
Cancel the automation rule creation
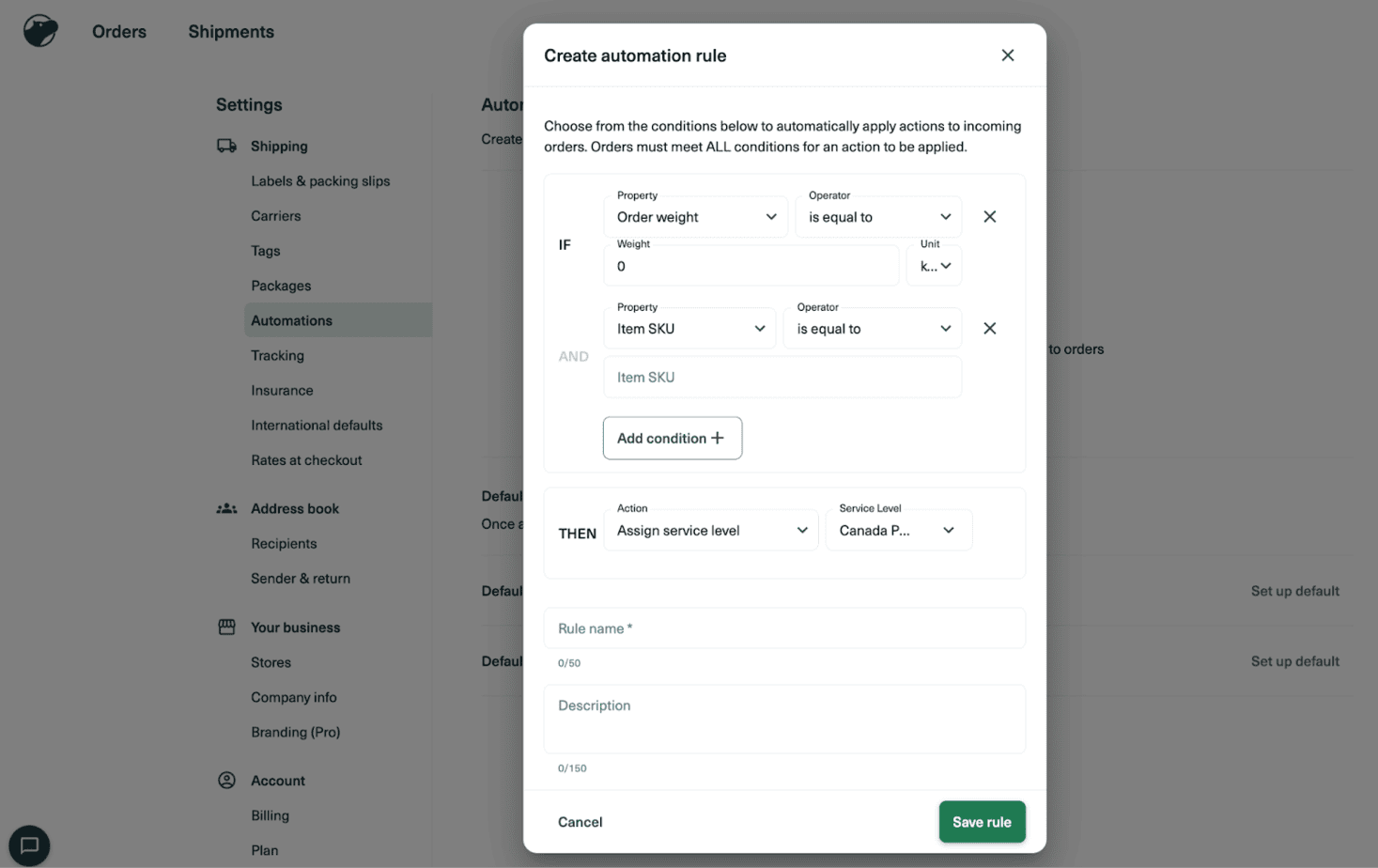[x=580, y=821]
